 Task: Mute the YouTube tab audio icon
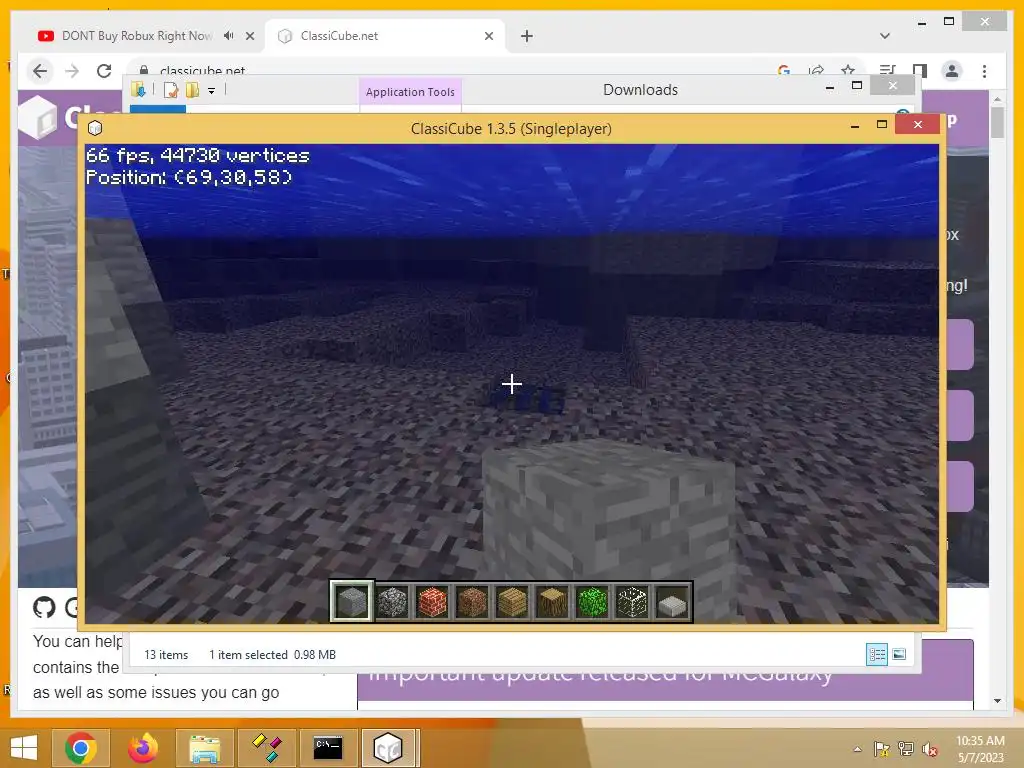228,36
